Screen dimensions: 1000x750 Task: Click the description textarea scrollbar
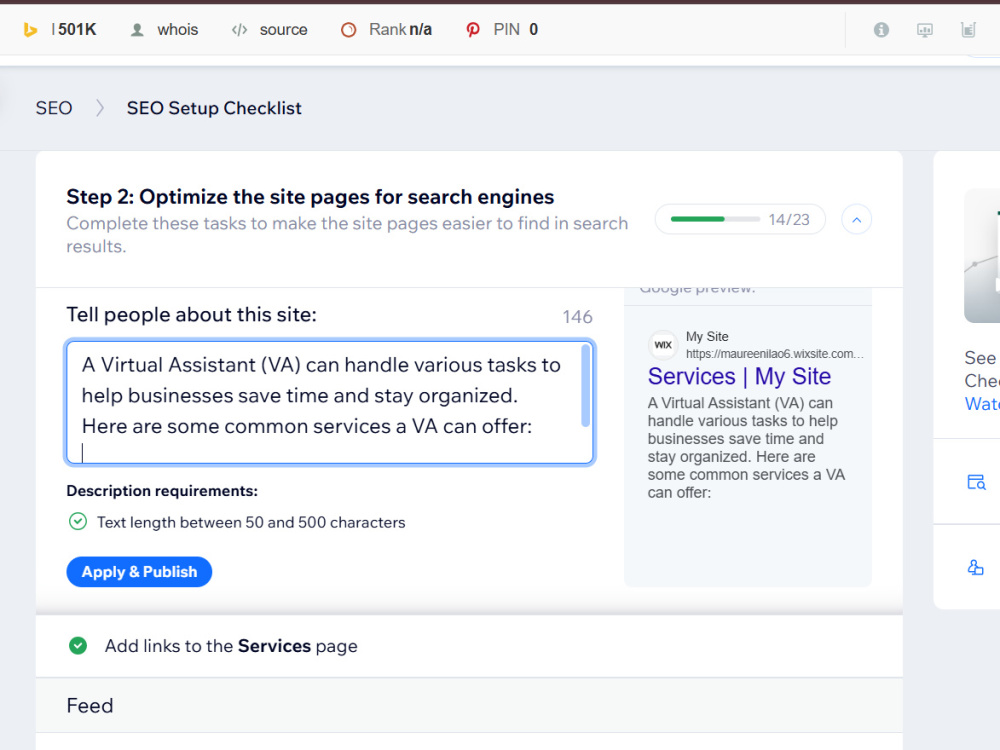(x=585, y=386)
